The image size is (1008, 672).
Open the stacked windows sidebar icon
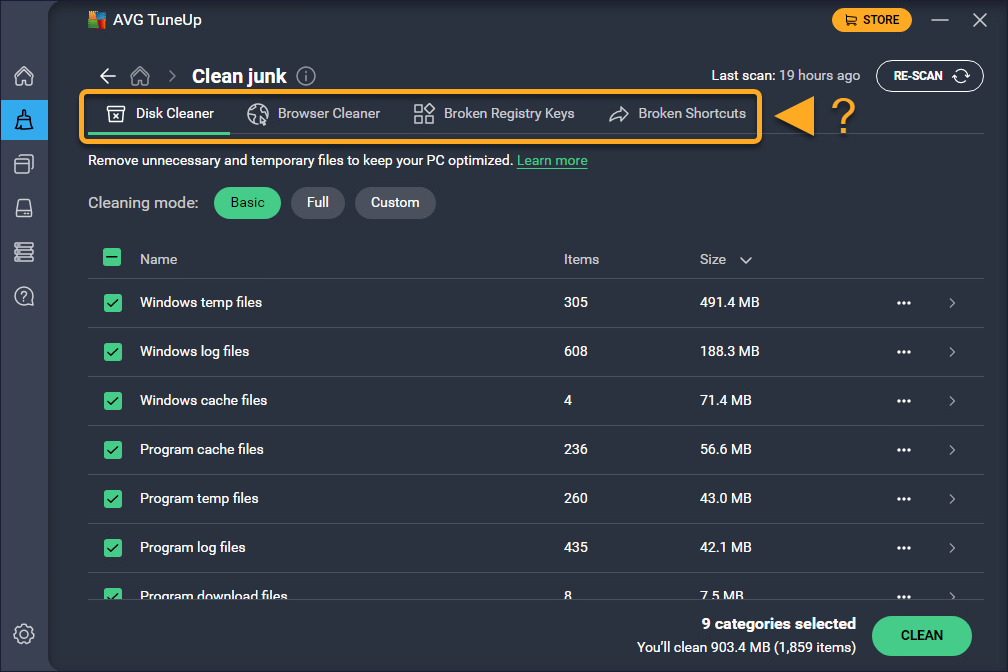tap(25, 164)
